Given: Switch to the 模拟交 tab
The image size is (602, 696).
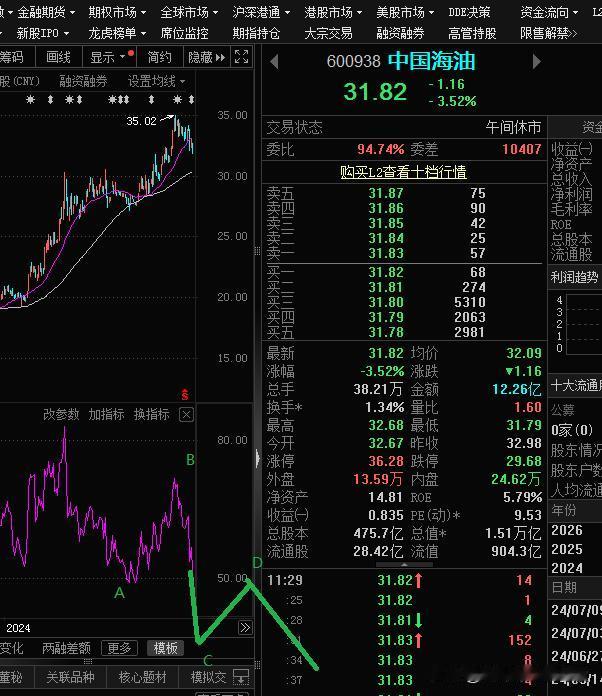Looking at the screenshot, I should [x=208, y=677].
